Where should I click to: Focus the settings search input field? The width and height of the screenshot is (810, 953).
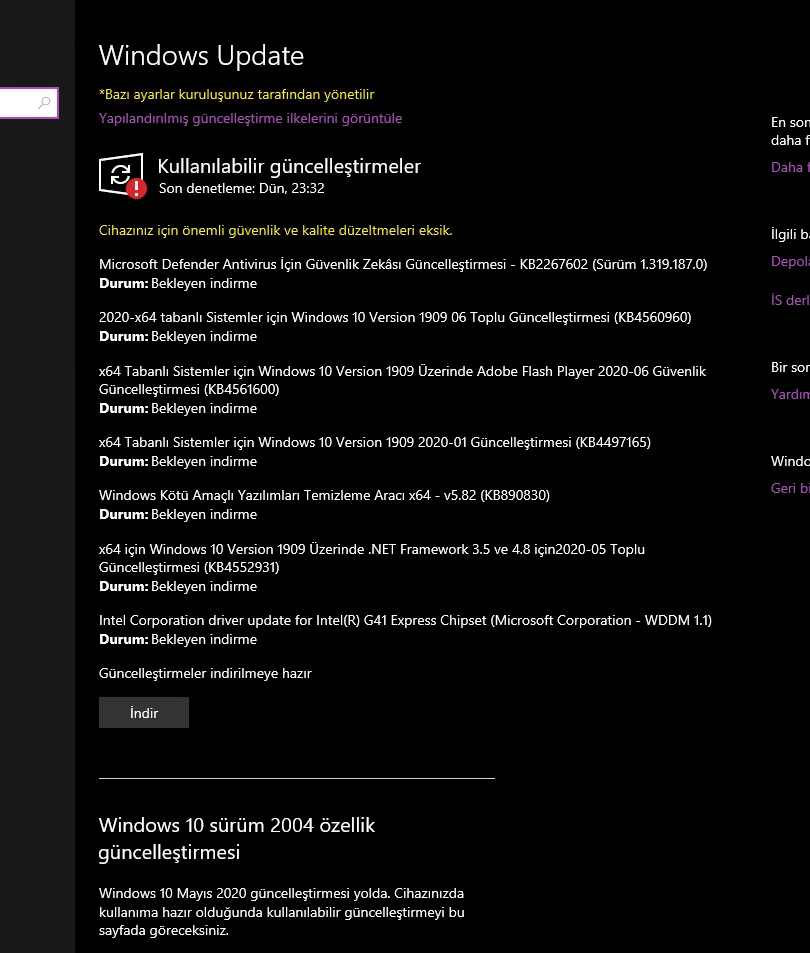(29, 103)
